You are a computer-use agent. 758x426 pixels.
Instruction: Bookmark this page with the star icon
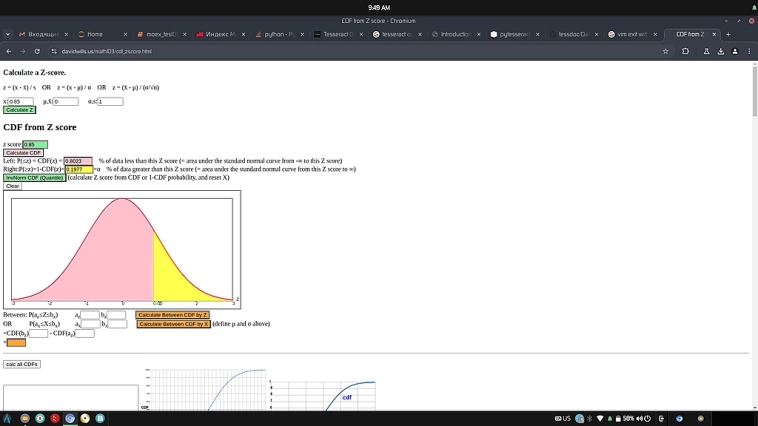pyautogui.click(x=666, y=51)
